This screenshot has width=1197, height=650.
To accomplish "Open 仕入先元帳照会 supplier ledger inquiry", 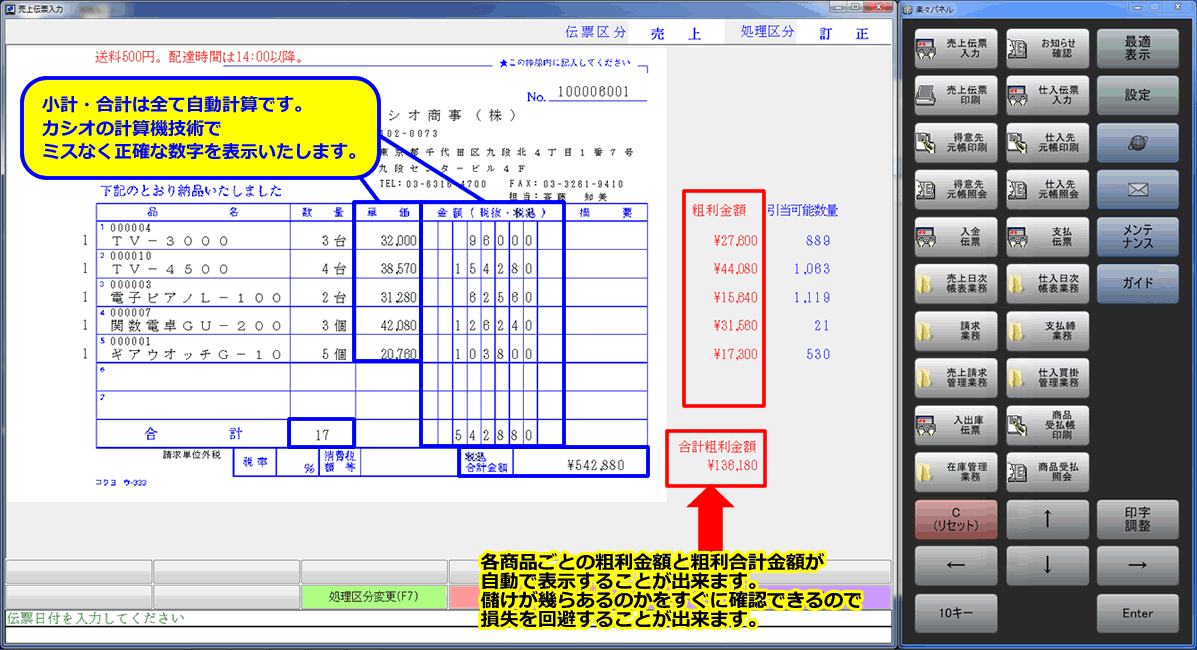I will [1047, 190].
